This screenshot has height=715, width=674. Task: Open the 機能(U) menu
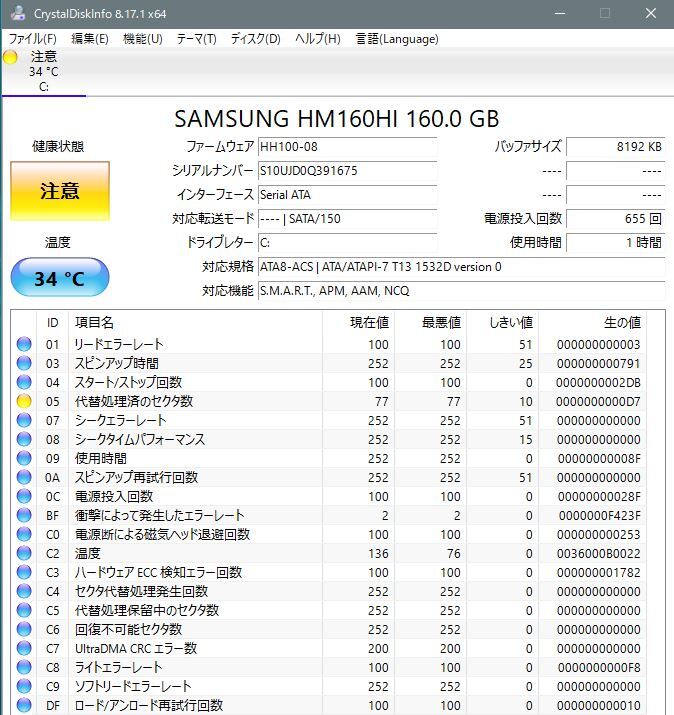tap(143, 39)
